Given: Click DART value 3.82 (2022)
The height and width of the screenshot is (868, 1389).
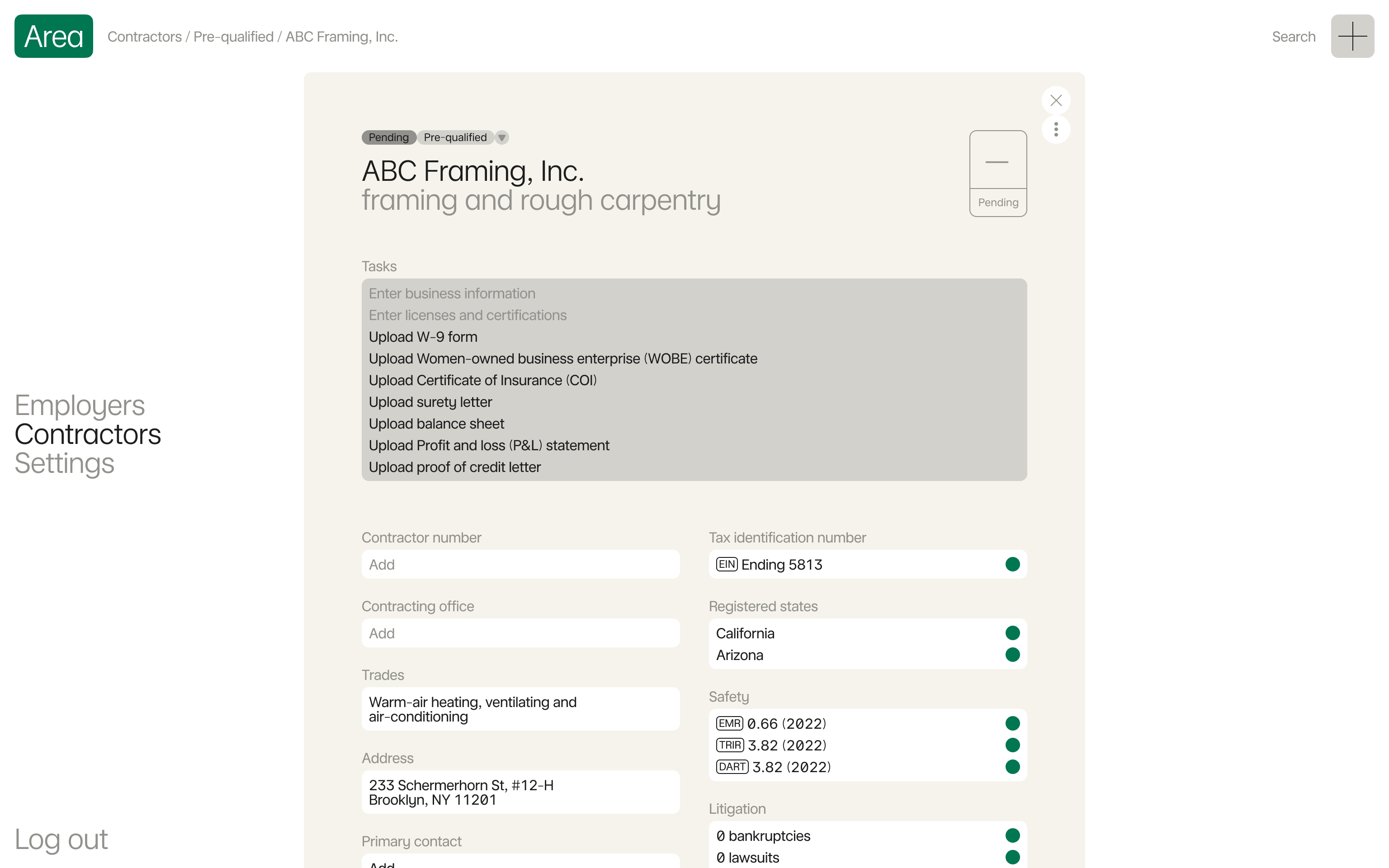Looking at the screenshot, I should pyautogui.click(x=792, y=767).
